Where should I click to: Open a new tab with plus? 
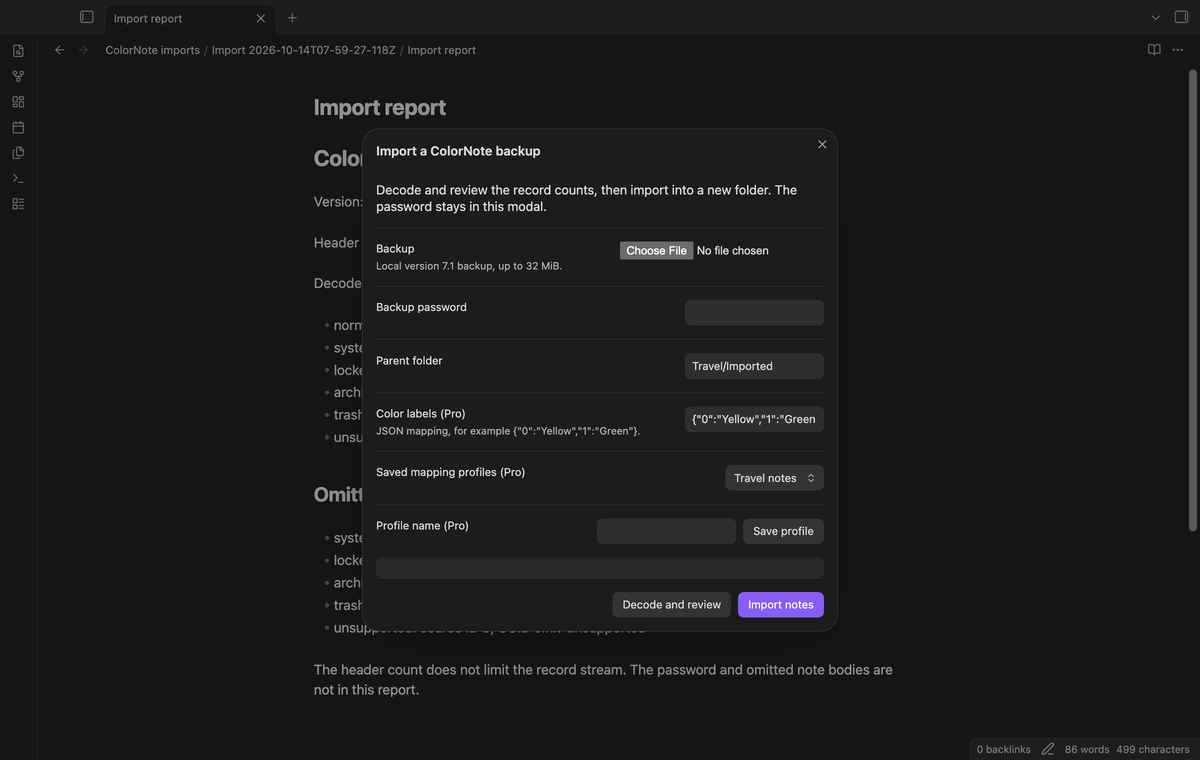(292, 18)
